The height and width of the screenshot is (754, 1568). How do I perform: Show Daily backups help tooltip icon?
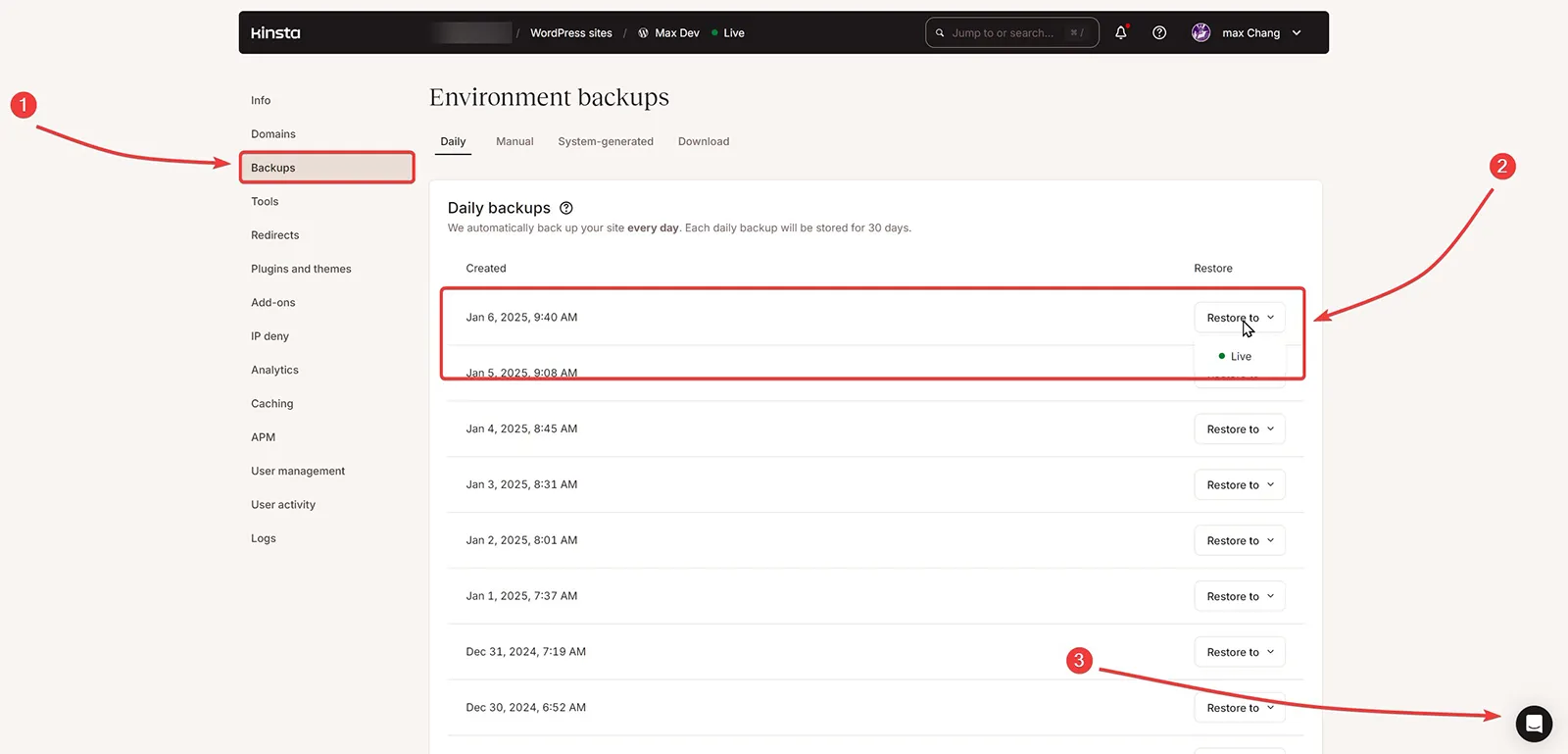[566, 208]
